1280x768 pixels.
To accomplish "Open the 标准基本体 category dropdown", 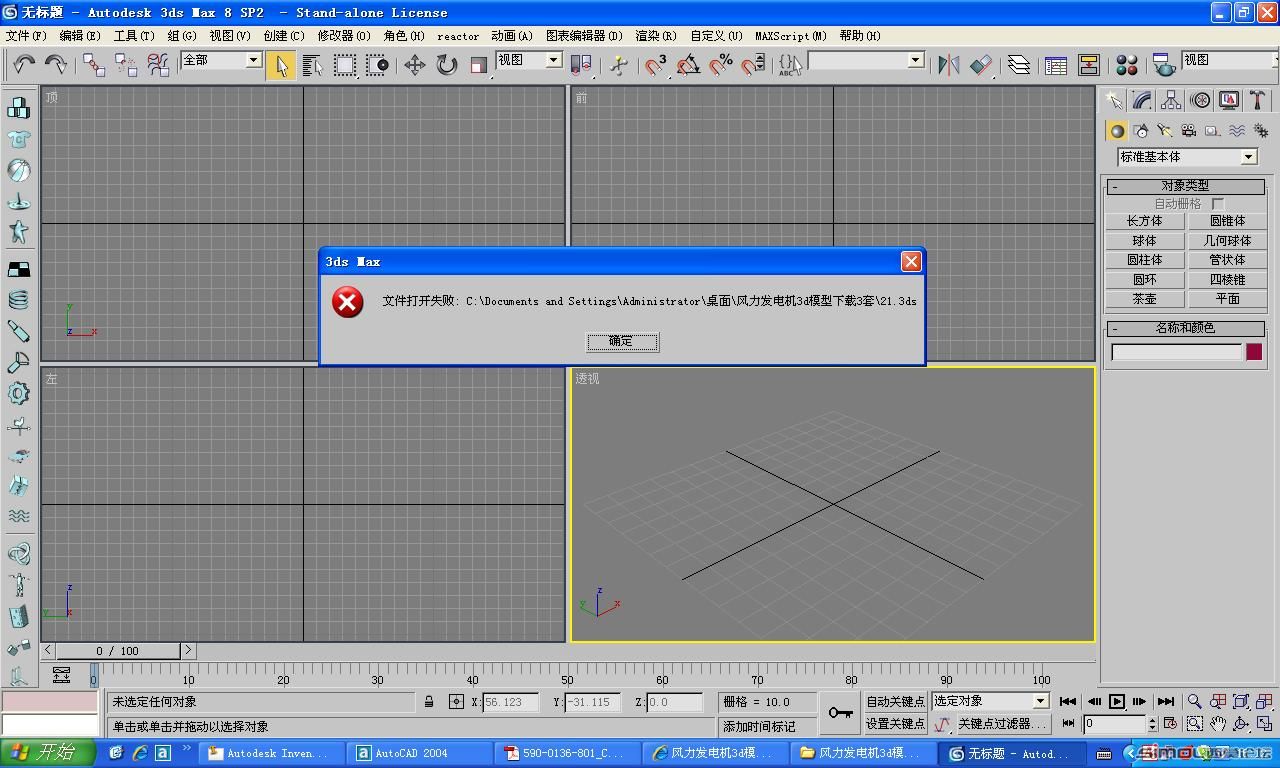I will click(1187, 157).
